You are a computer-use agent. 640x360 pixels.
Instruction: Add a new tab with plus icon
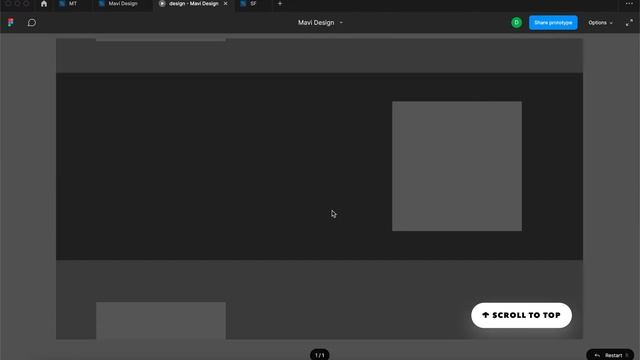pyautogui.click(x=280, y=4)
